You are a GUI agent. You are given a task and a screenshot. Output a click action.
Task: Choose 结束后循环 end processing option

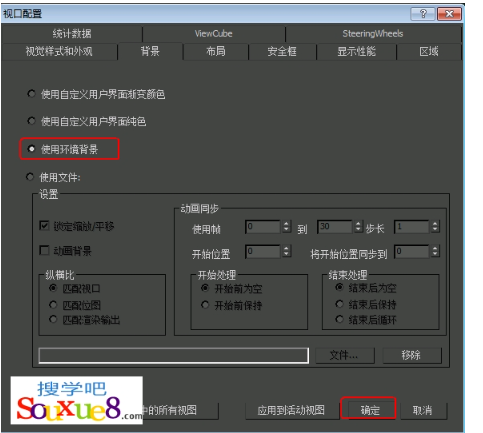pos(339,319)
